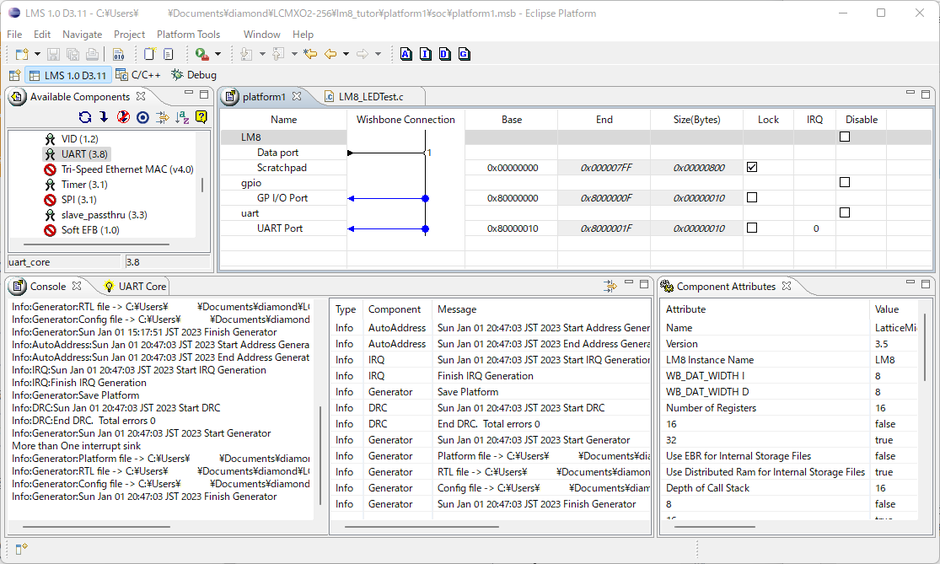Screen dimensions: 940x564
Task: Click the 'I' toolbar icon
Action: pyautogui.click(x=425, y=54)
